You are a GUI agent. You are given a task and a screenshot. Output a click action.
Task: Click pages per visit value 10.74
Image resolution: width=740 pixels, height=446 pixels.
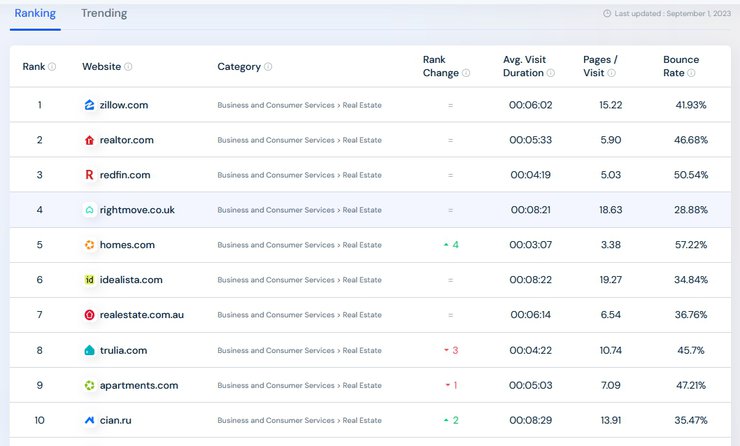(x=611, y=350)
